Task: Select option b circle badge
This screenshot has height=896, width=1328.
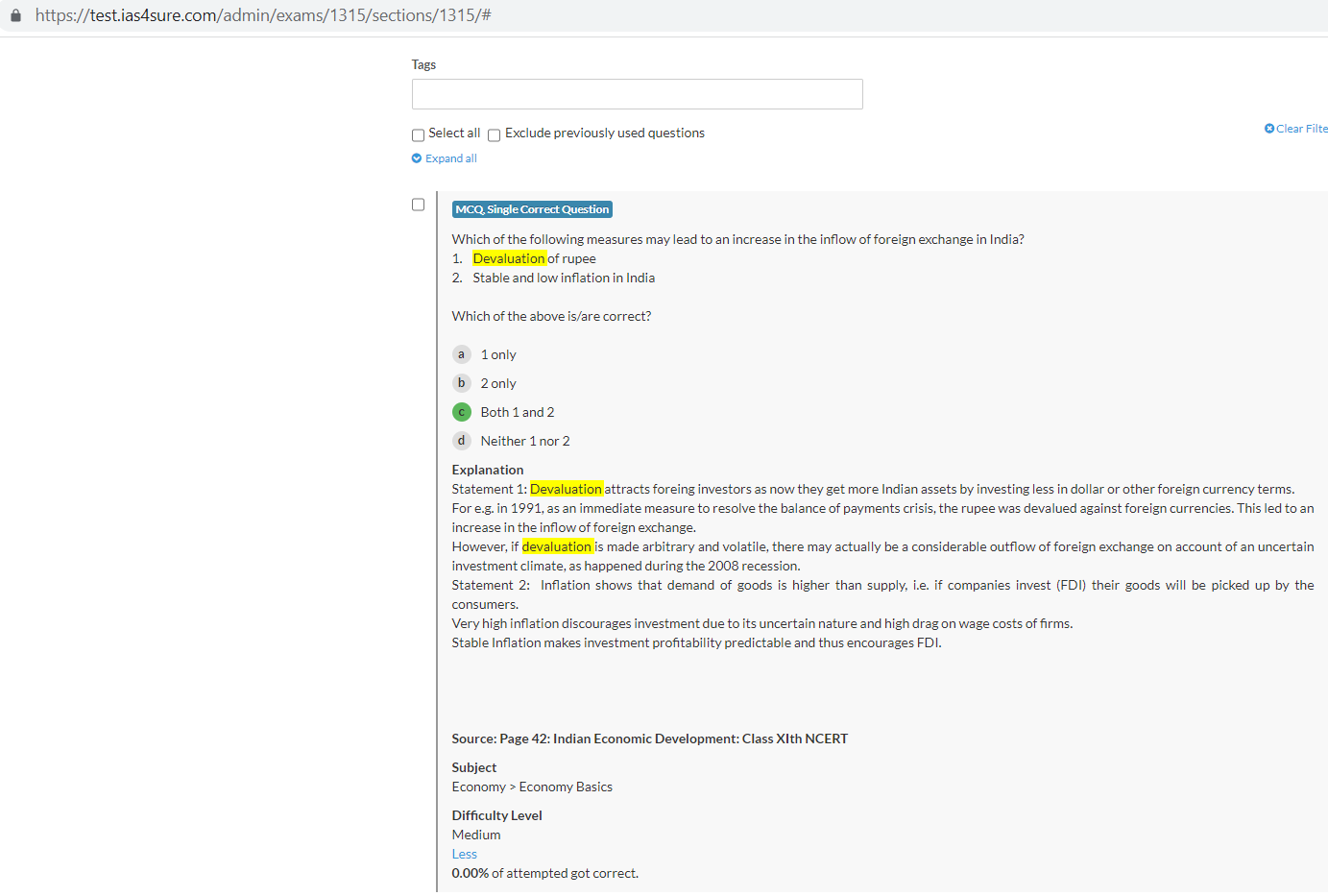Action: [461, 383]
